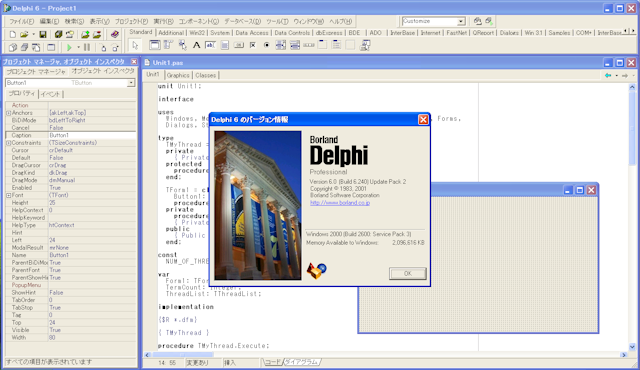640x370 pixels.
Task: Click the Step Over debug icon
Action: point(115,47)
